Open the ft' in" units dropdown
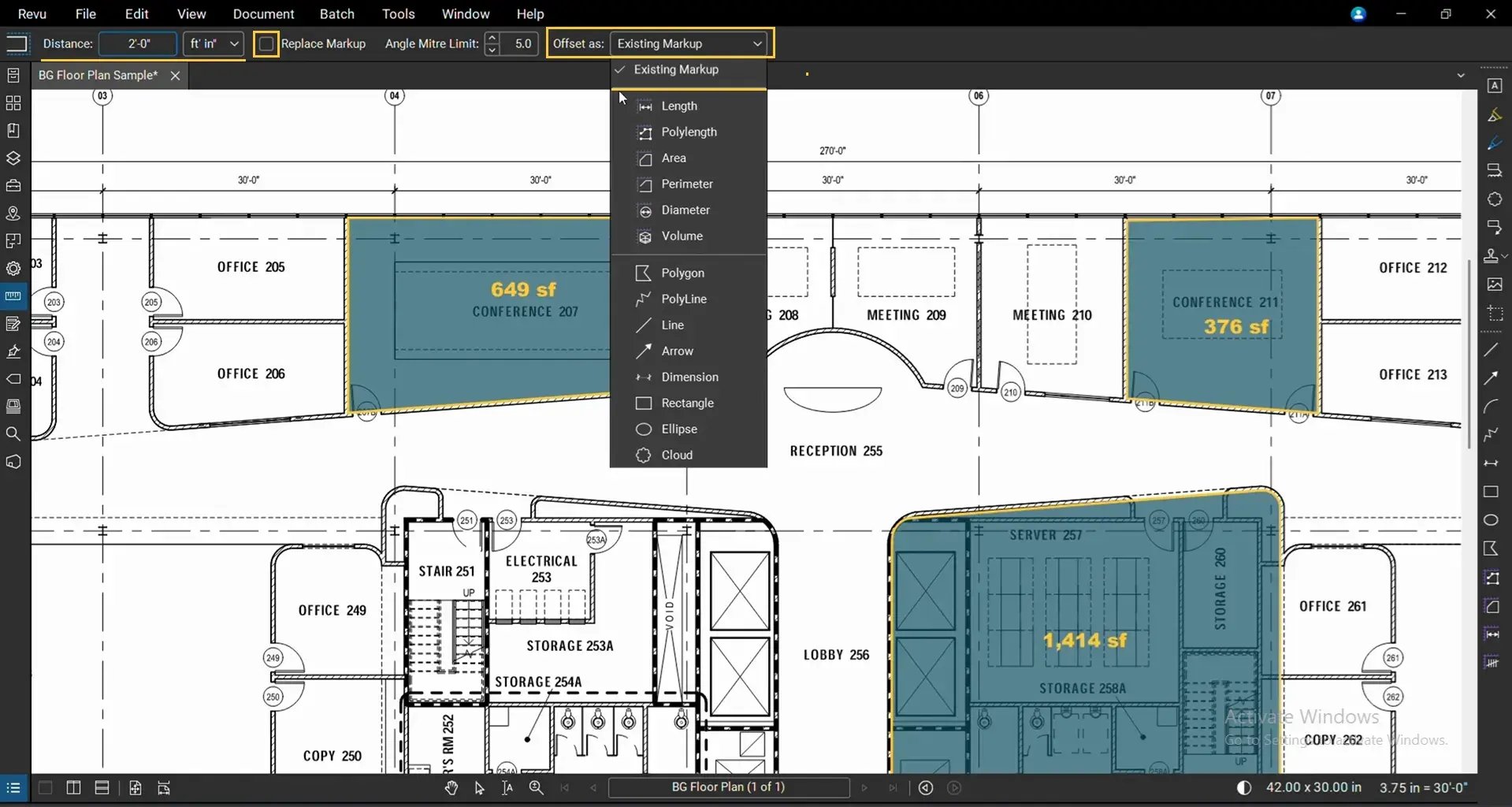 [214, 43]
